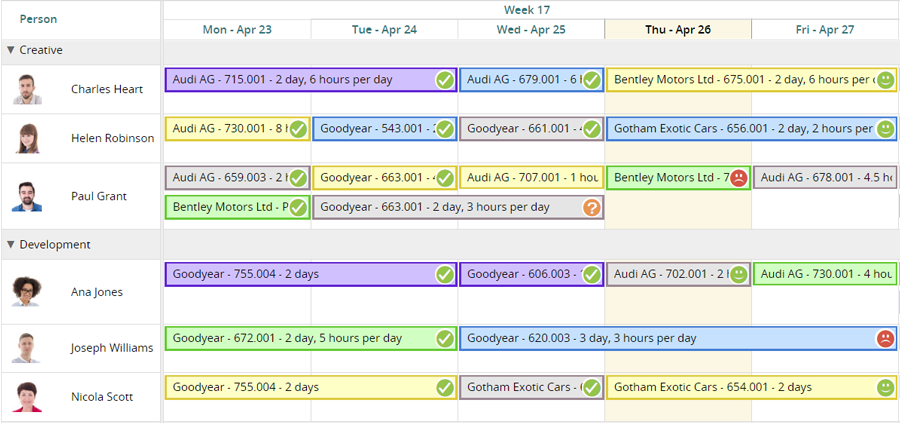Screen dimensions: 900x423
Task: Open Ana Jones's avatar photo
Action: coord(27,292)
